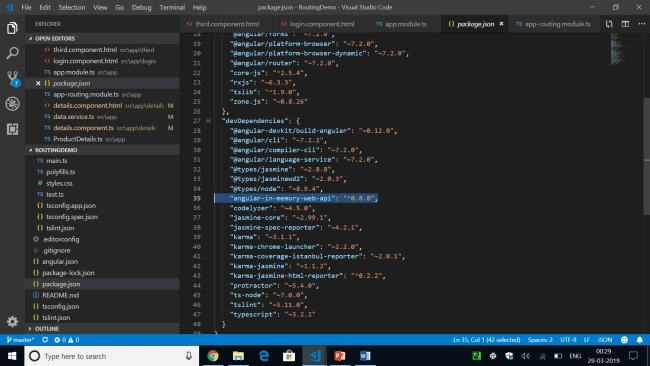Open the Explorer view in activity bar
This screenshot has width=650, height=366.
point(12,28)
